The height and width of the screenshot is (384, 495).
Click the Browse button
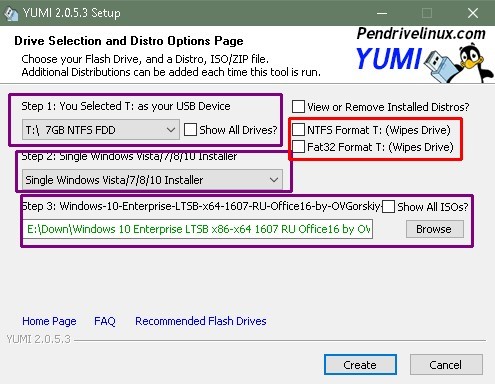[x=435, y=229]
